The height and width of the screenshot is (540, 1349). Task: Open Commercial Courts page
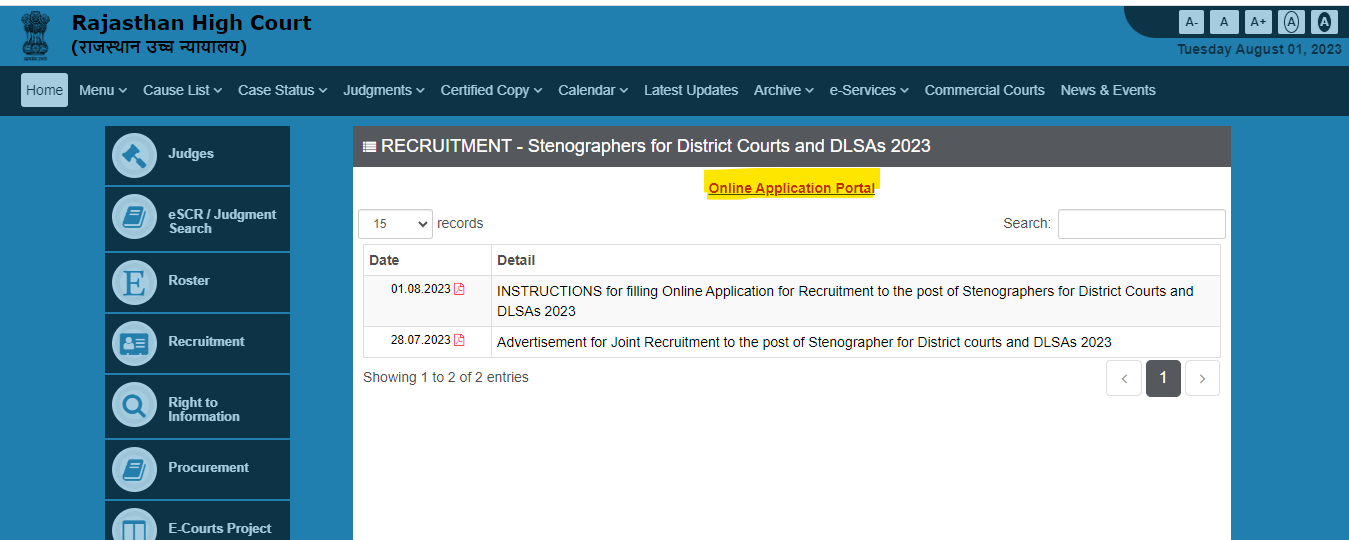[985, 90]
